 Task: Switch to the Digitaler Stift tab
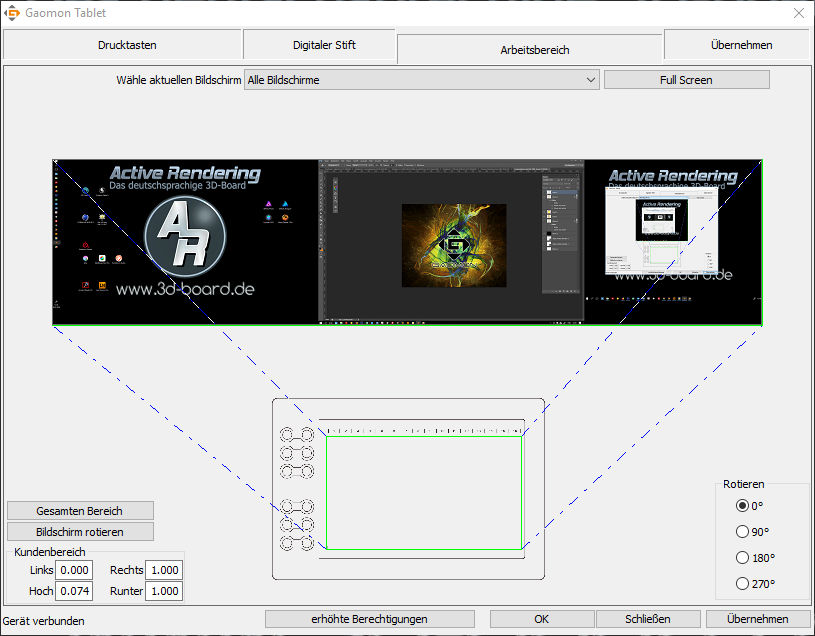[324, 45]
